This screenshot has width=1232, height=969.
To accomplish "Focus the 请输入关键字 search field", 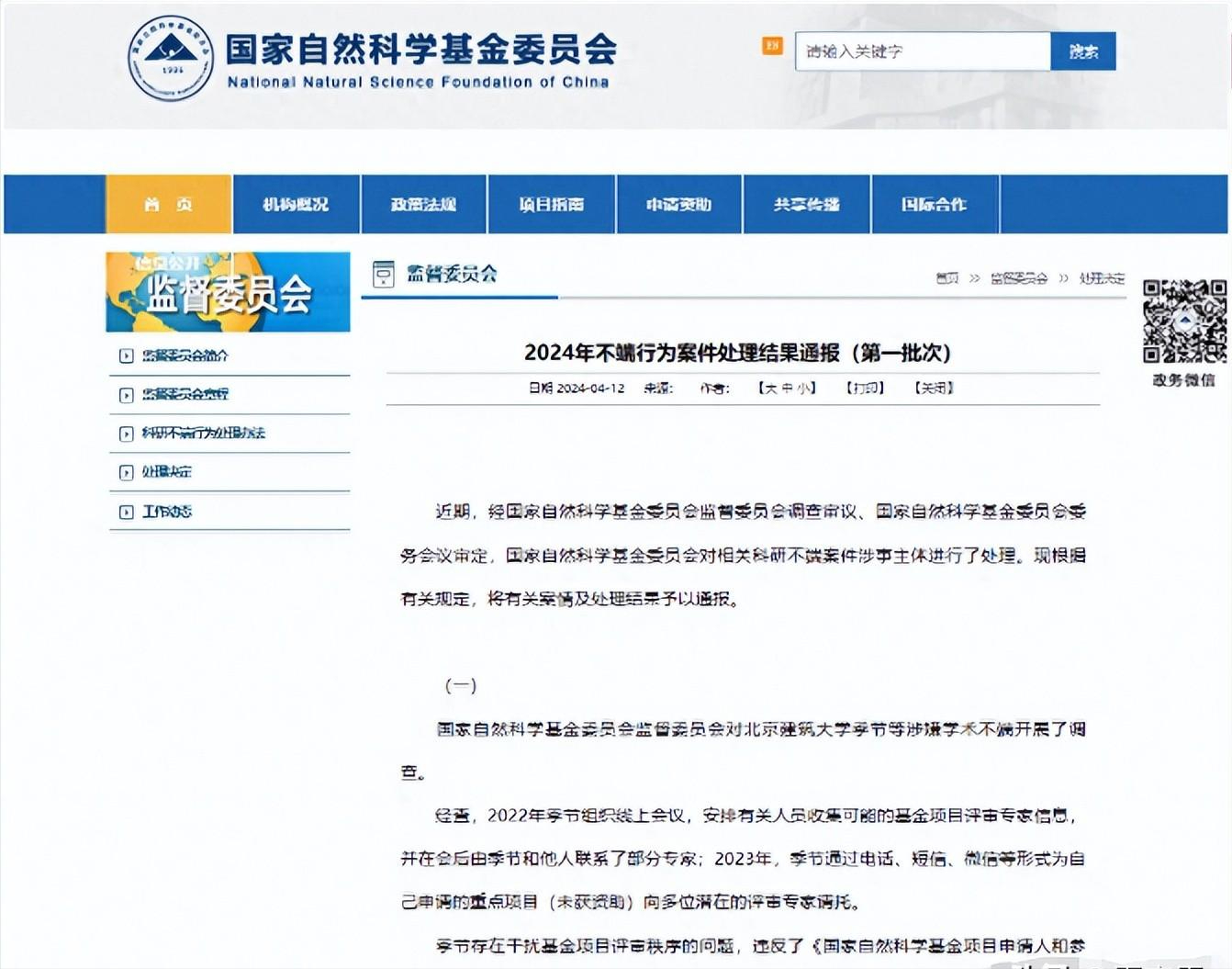I will click(x=922, y=51).
